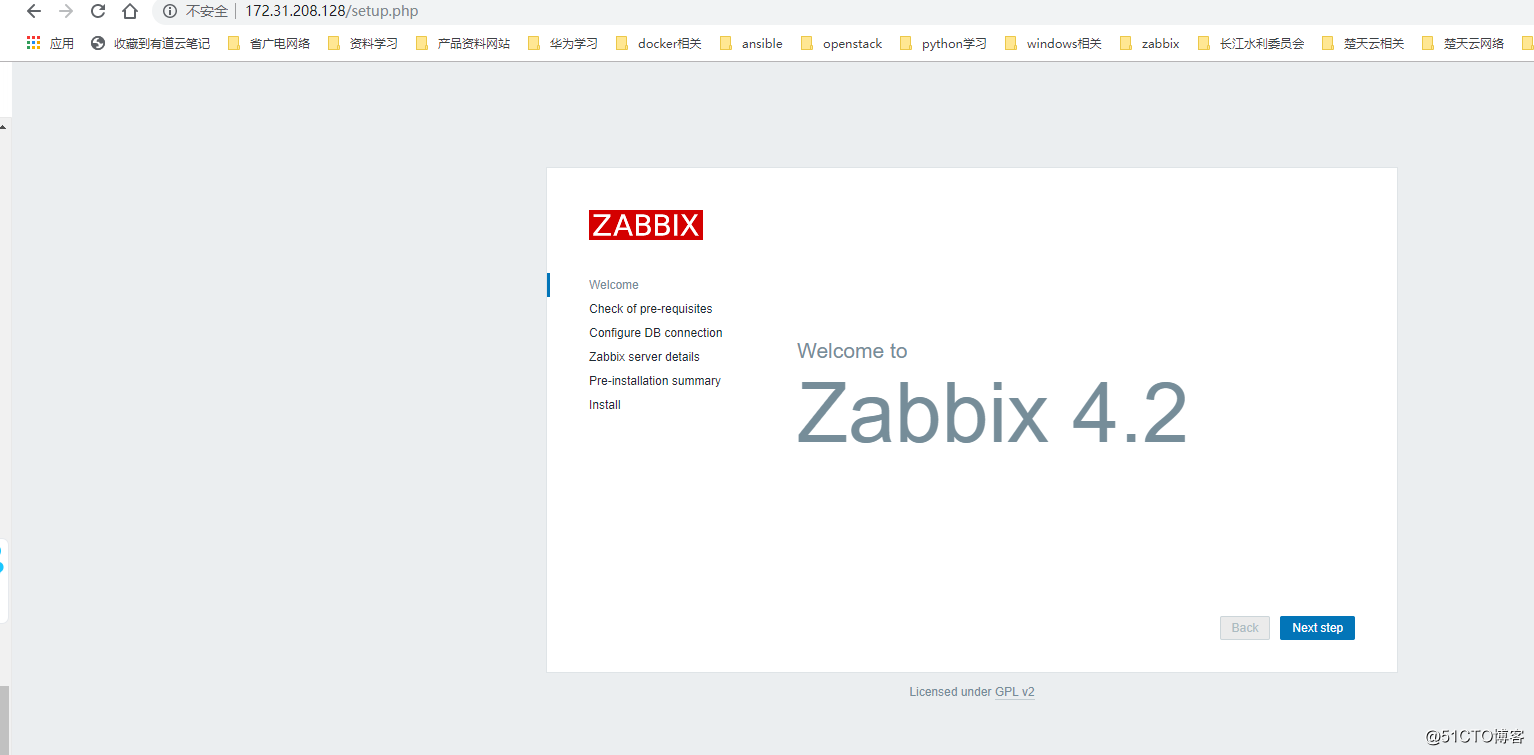Click the 收藏到有道云笔记 bookmark icon

coord(97,43)
